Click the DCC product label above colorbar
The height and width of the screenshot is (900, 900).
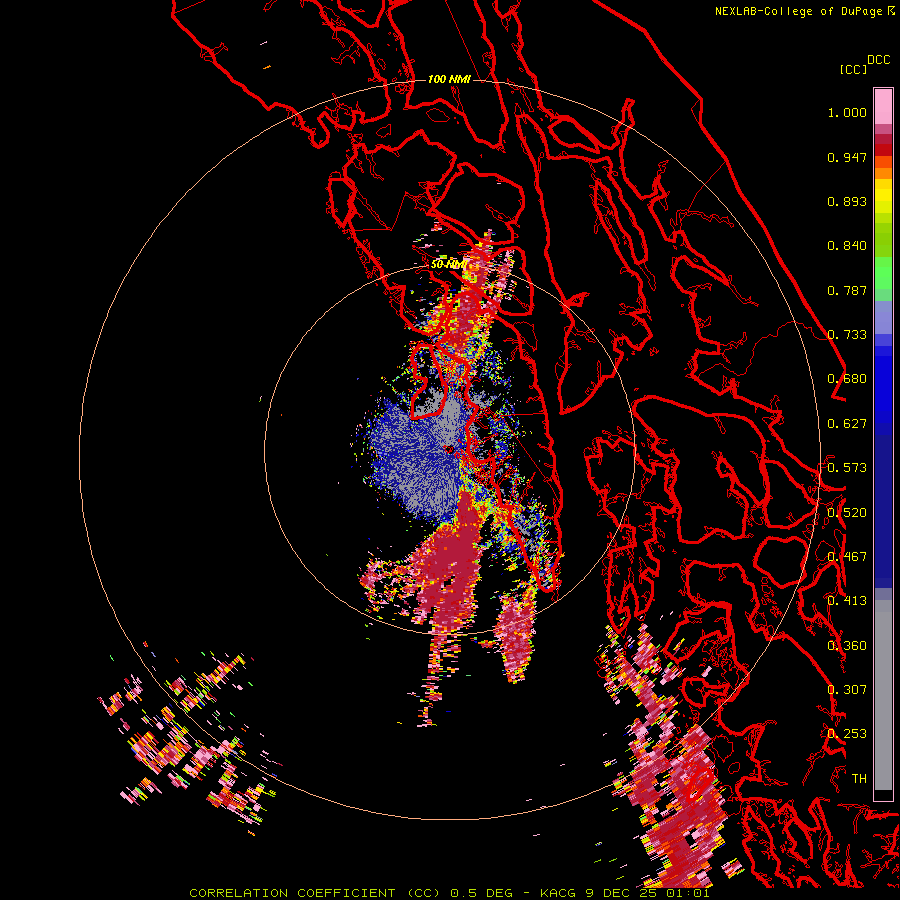click(878, 60)
